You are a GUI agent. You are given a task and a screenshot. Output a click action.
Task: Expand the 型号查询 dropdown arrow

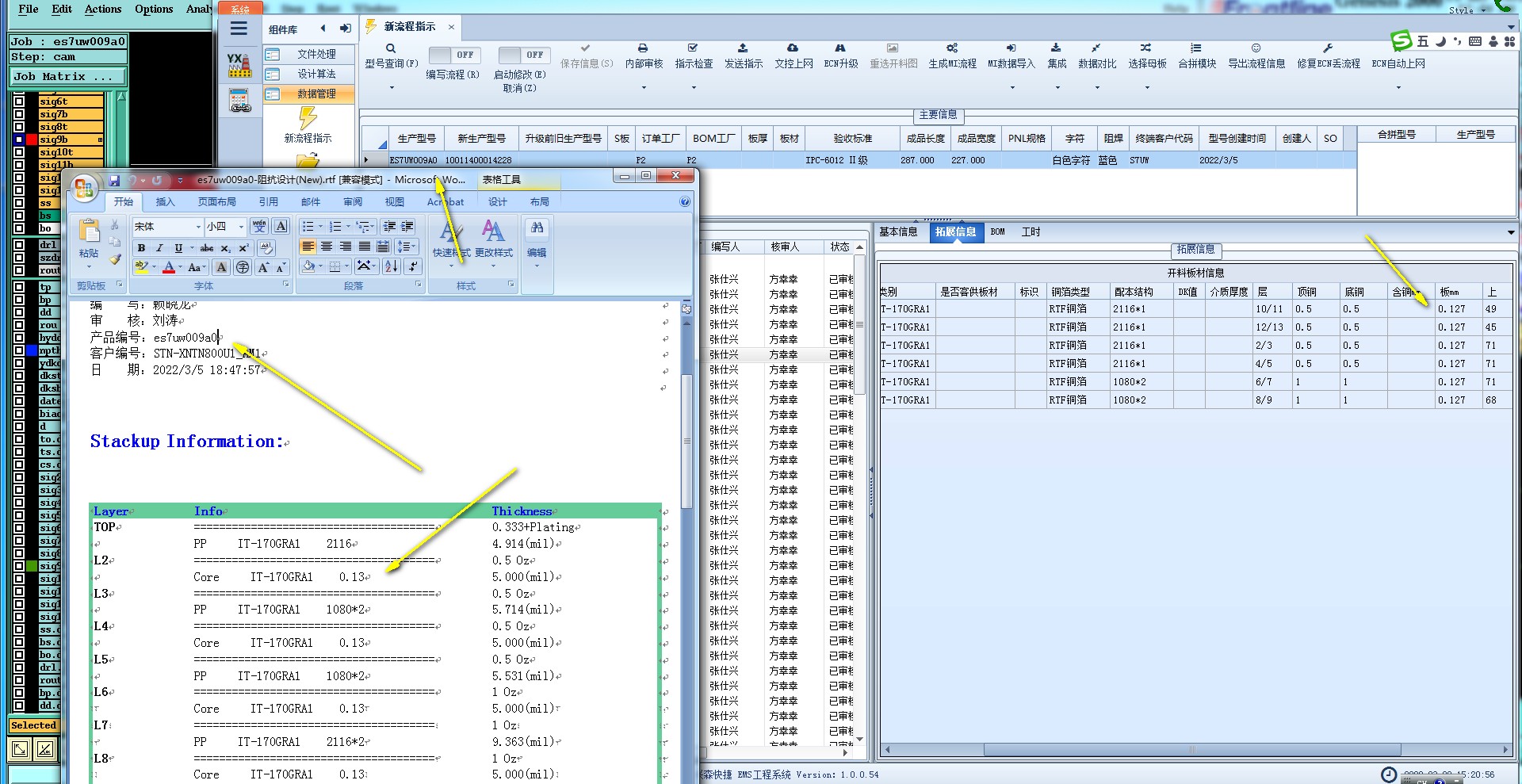[x=392, y=87]
